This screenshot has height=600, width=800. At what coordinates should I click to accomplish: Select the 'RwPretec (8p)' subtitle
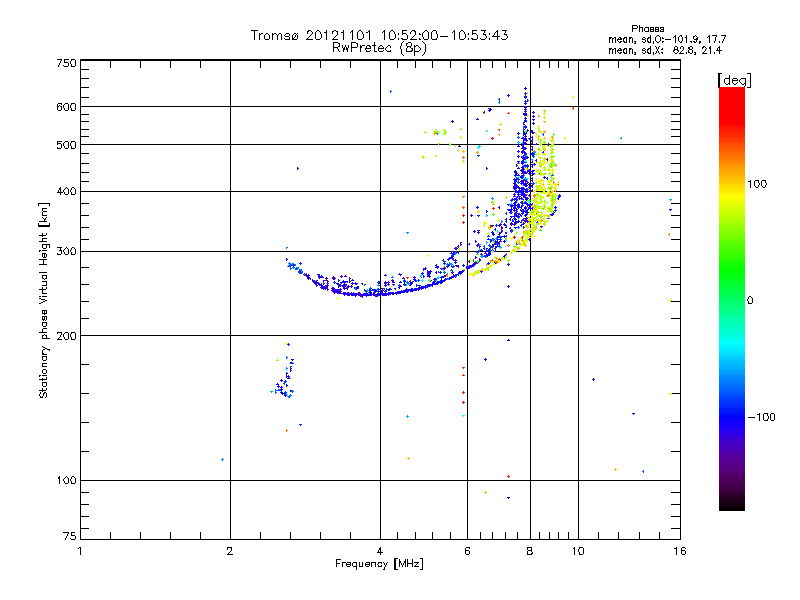379,48
